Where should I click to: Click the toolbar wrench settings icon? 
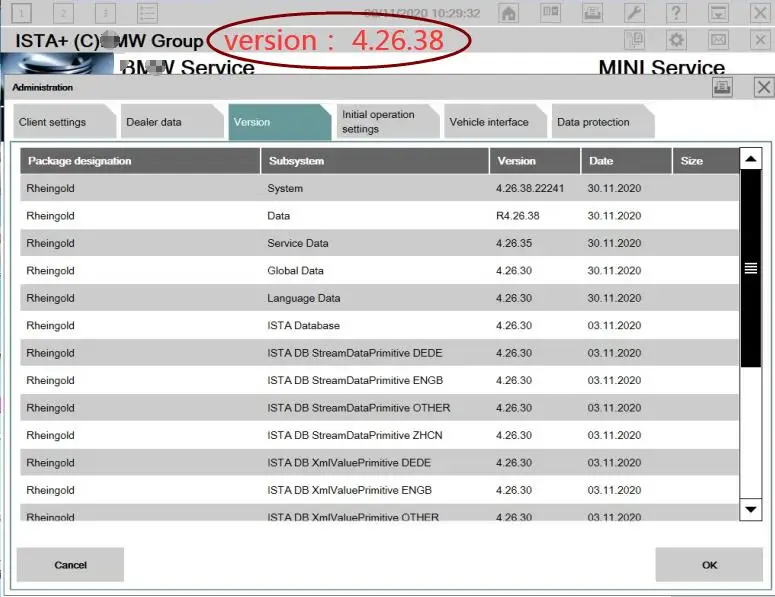point(634,12)
